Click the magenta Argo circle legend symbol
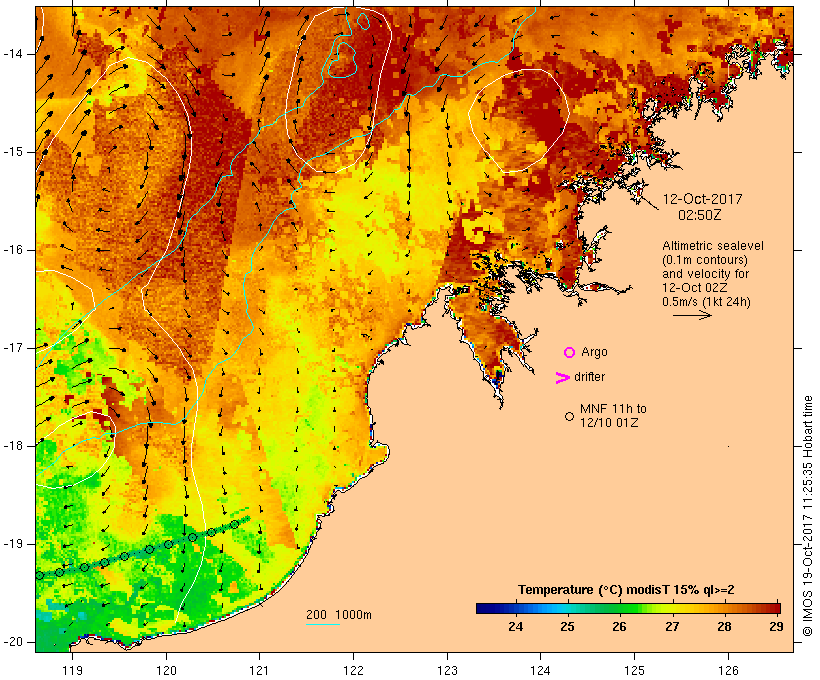The width and height of the screenshot is (820, 680). (570, 353)
